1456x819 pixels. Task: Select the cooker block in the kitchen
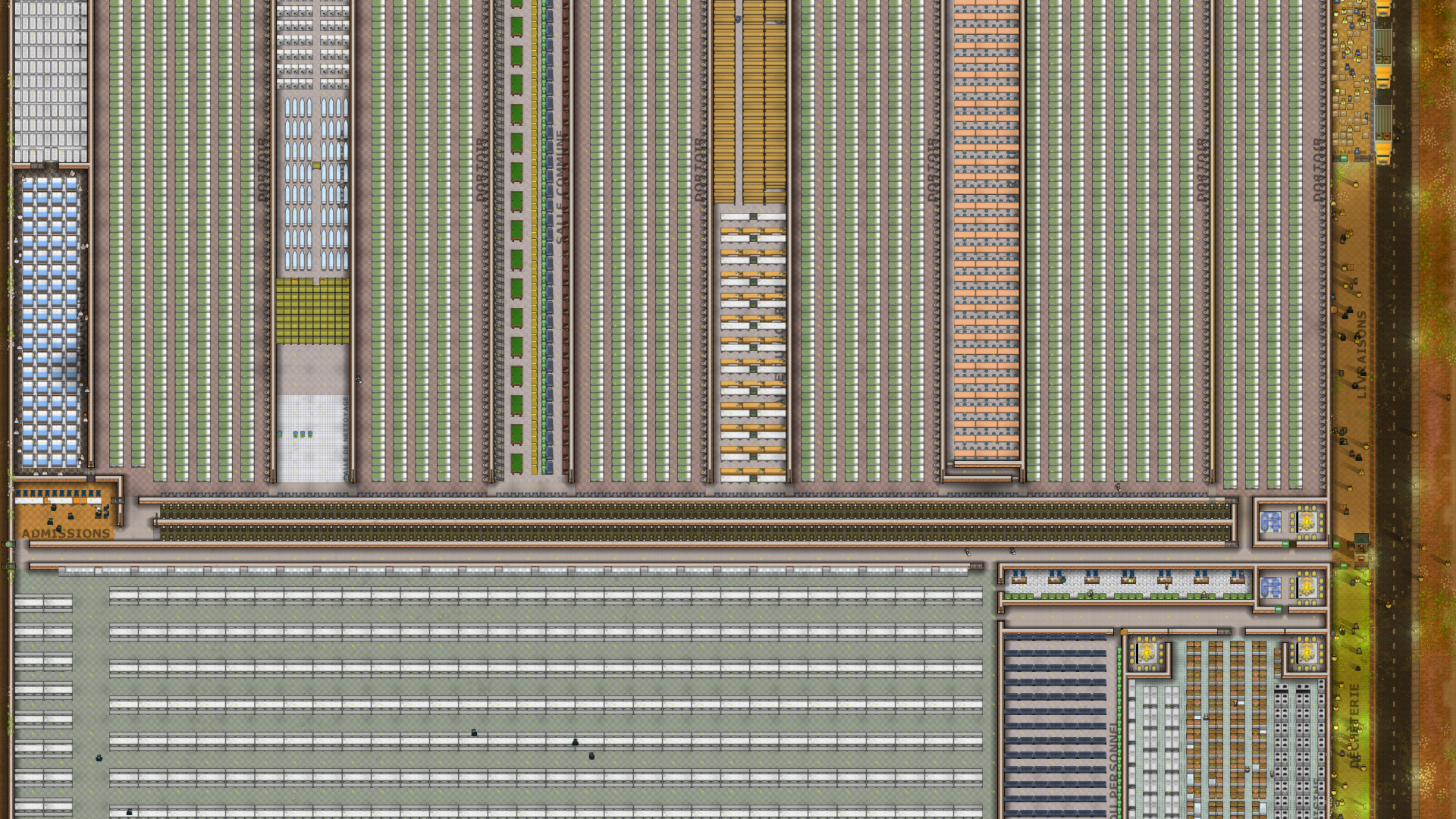pyautogui.click(x=1301, y=747)
